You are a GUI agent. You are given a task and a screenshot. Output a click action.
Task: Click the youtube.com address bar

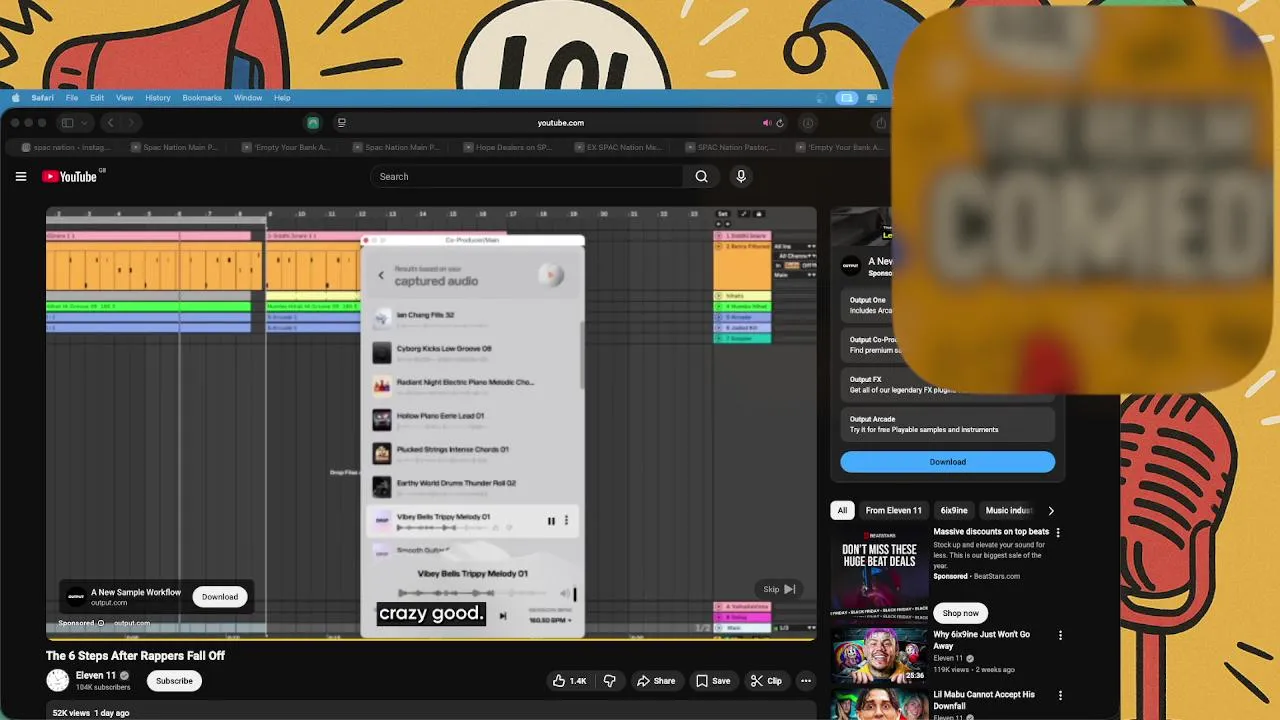[560, 123]
